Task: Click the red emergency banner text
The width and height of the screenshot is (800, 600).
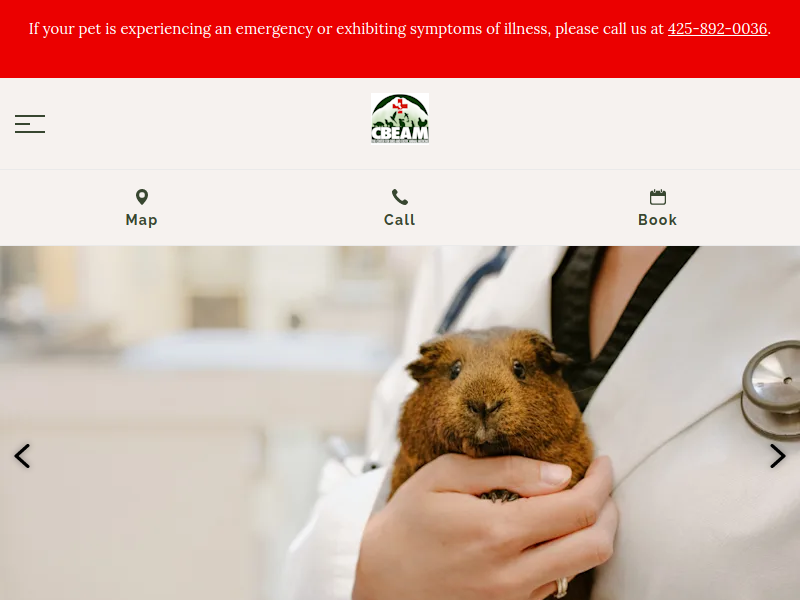Action: point(399,29)
